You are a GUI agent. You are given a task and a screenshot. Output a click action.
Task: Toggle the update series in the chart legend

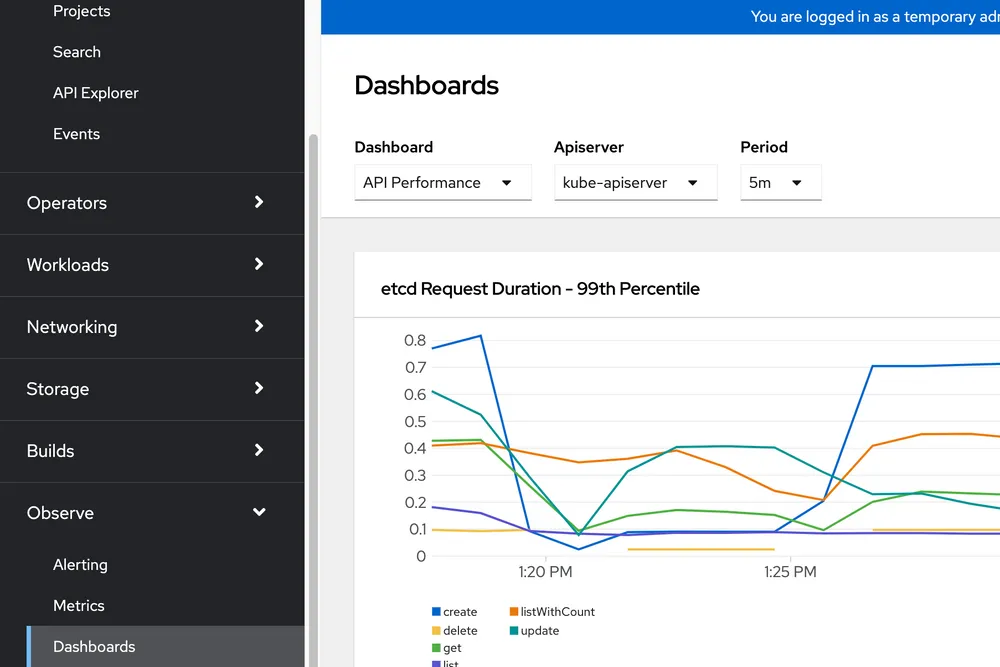[536, 630]
